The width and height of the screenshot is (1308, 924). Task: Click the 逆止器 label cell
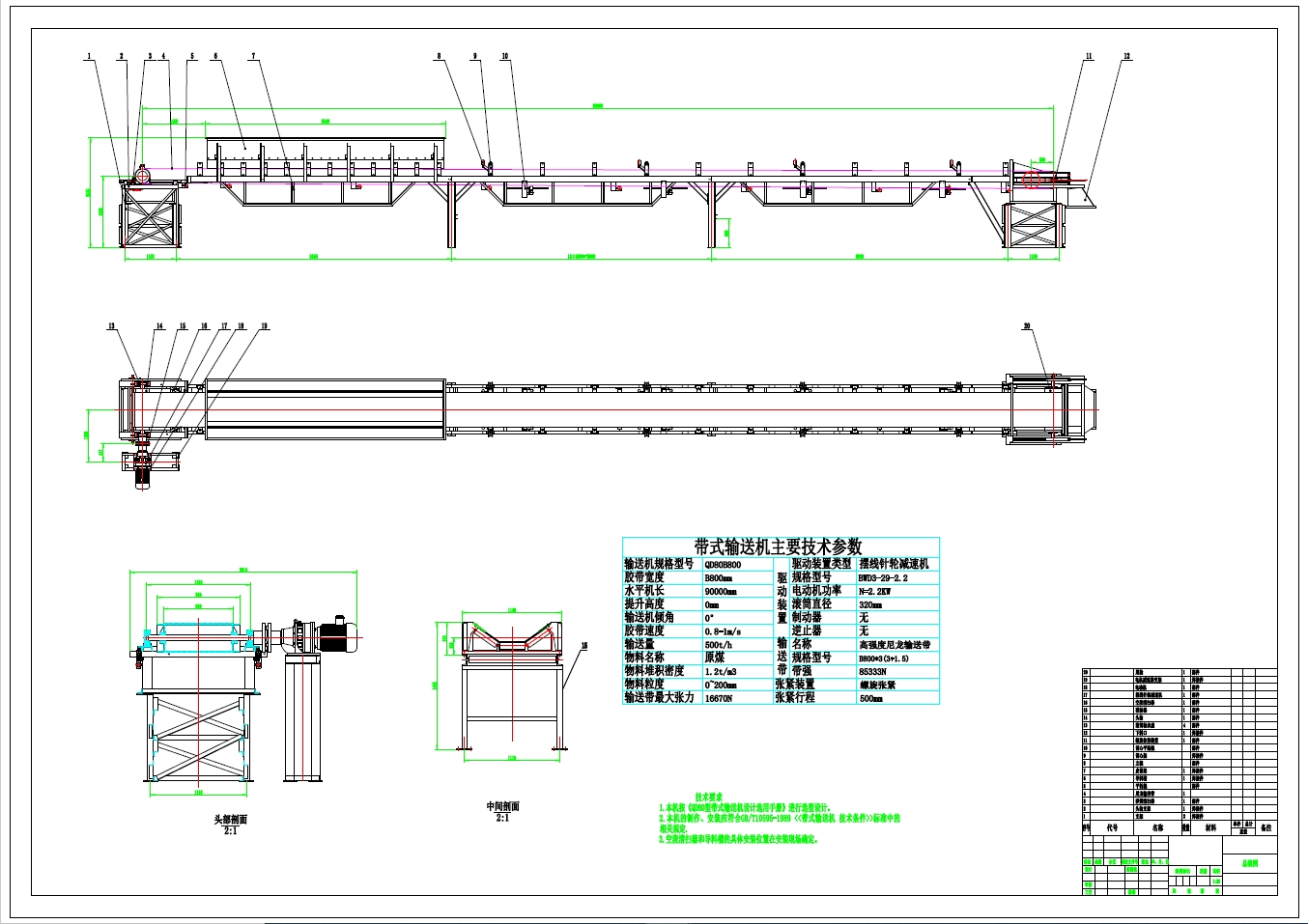808,630
